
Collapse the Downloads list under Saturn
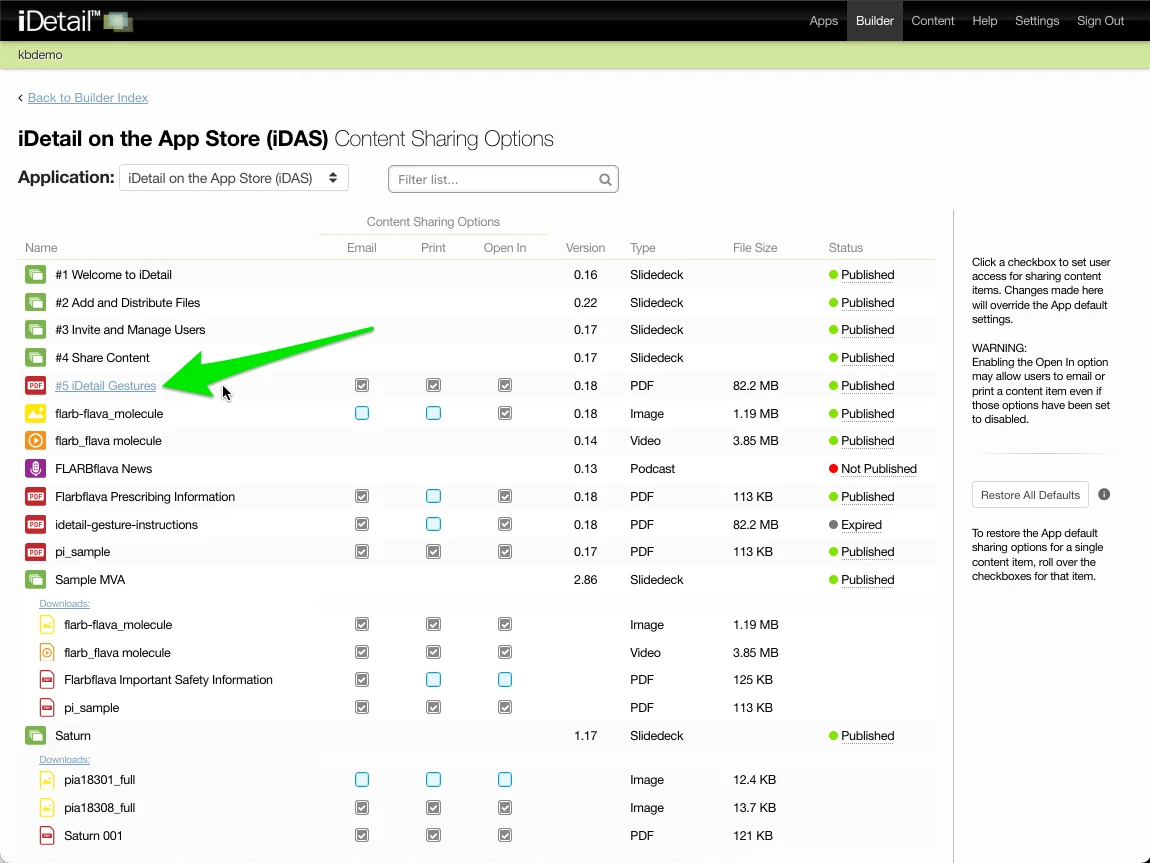64,760
